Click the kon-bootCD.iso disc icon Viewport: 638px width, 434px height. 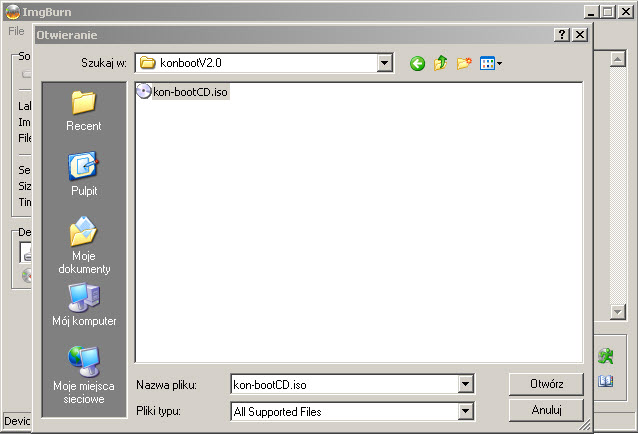144,92
